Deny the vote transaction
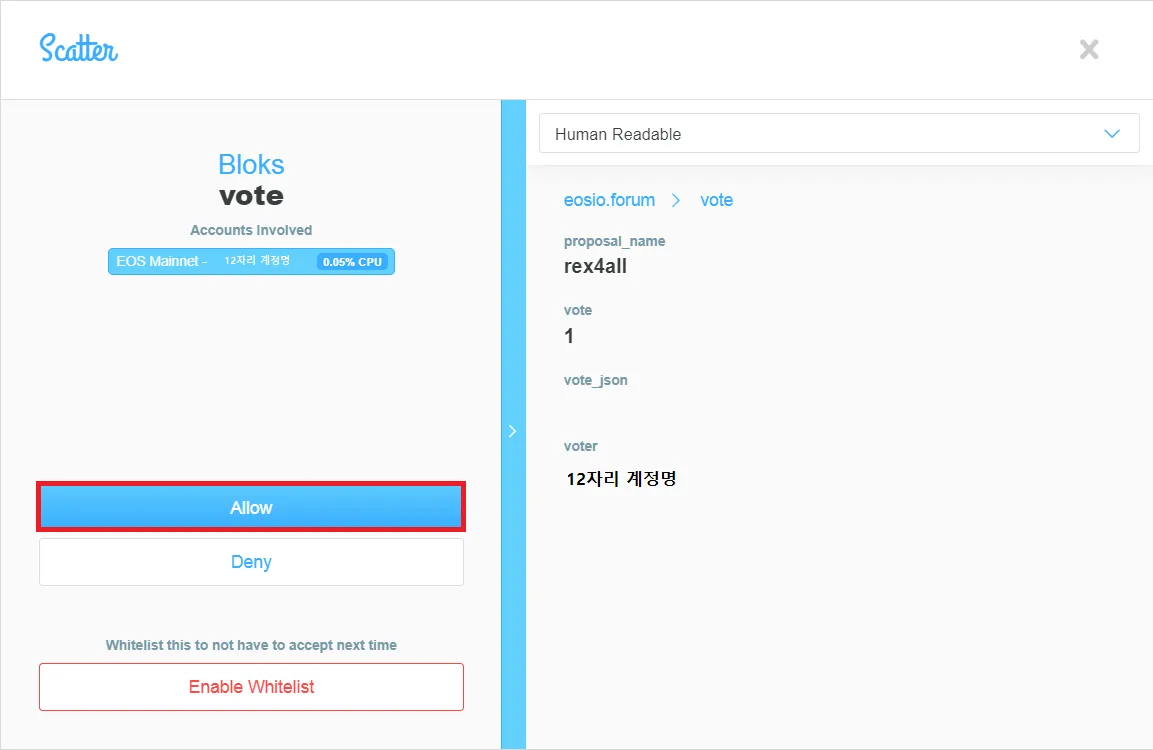 251,562
